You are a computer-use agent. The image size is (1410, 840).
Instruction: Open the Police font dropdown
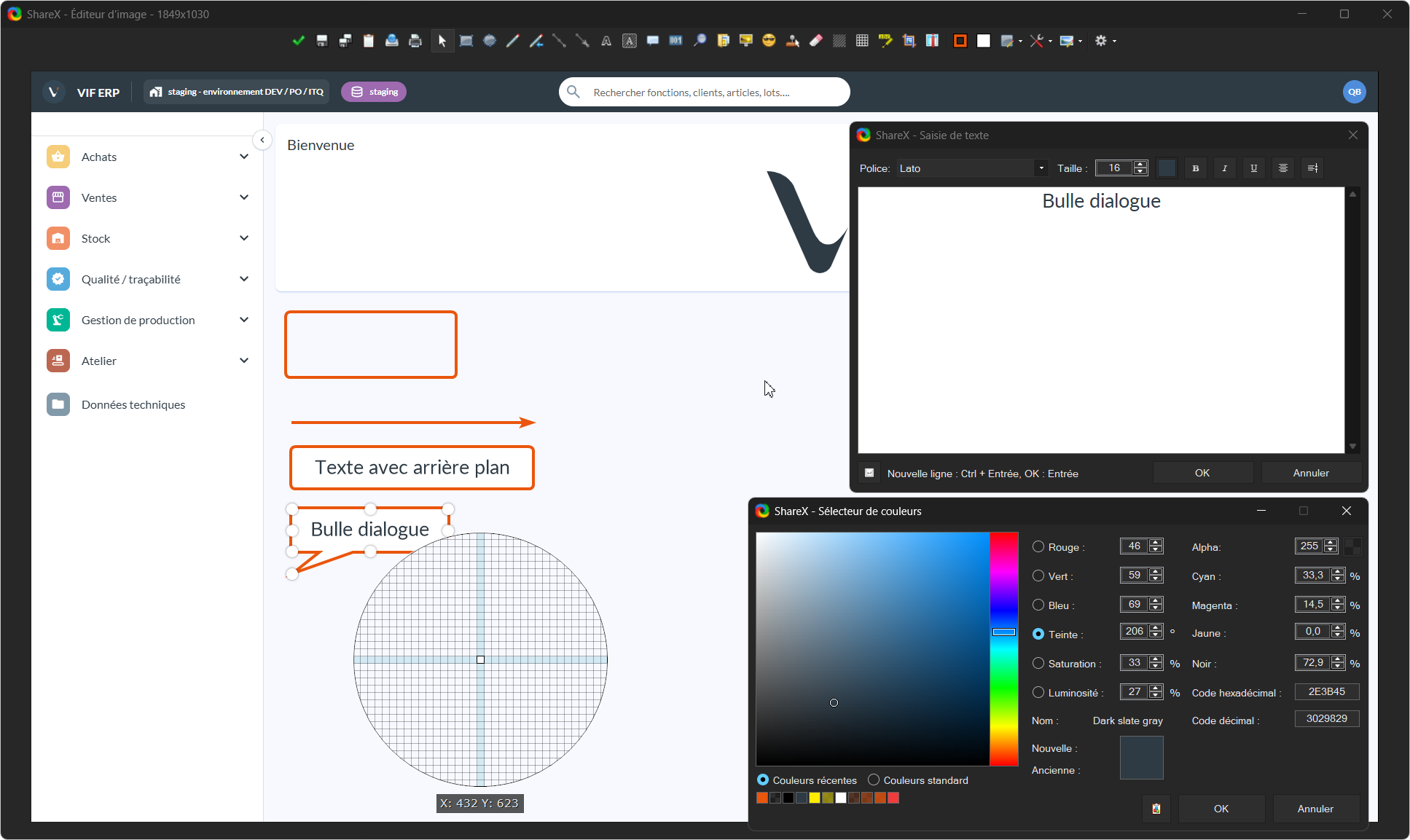coord(1041,168)
